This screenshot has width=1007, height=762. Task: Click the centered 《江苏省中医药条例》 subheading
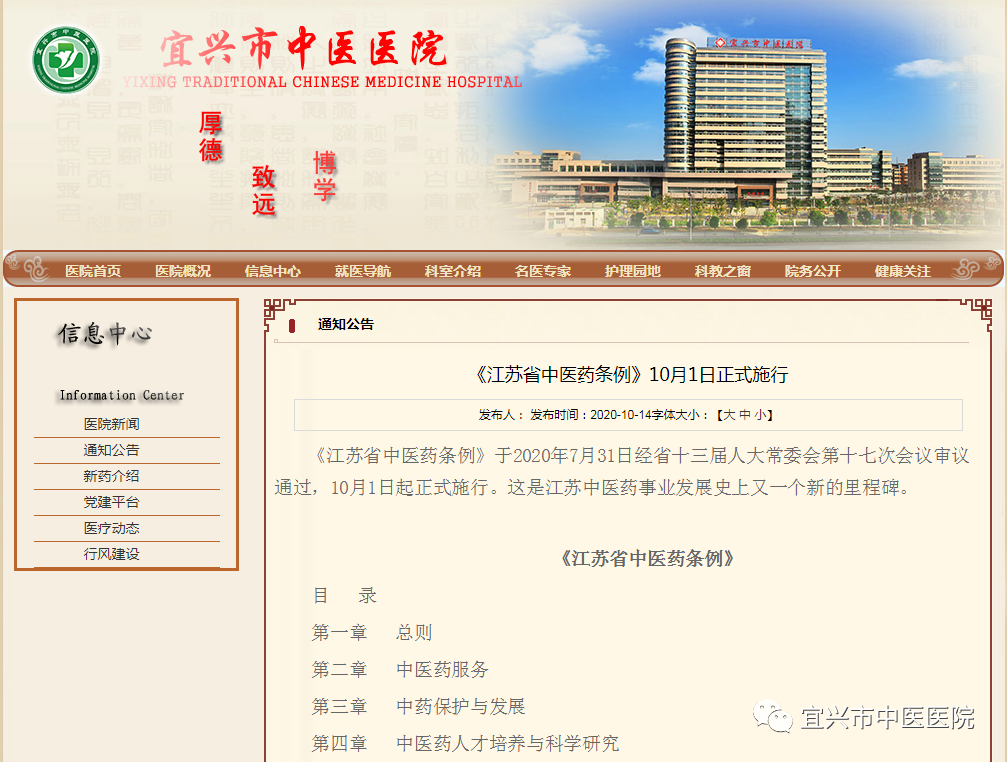coord(647,559)
